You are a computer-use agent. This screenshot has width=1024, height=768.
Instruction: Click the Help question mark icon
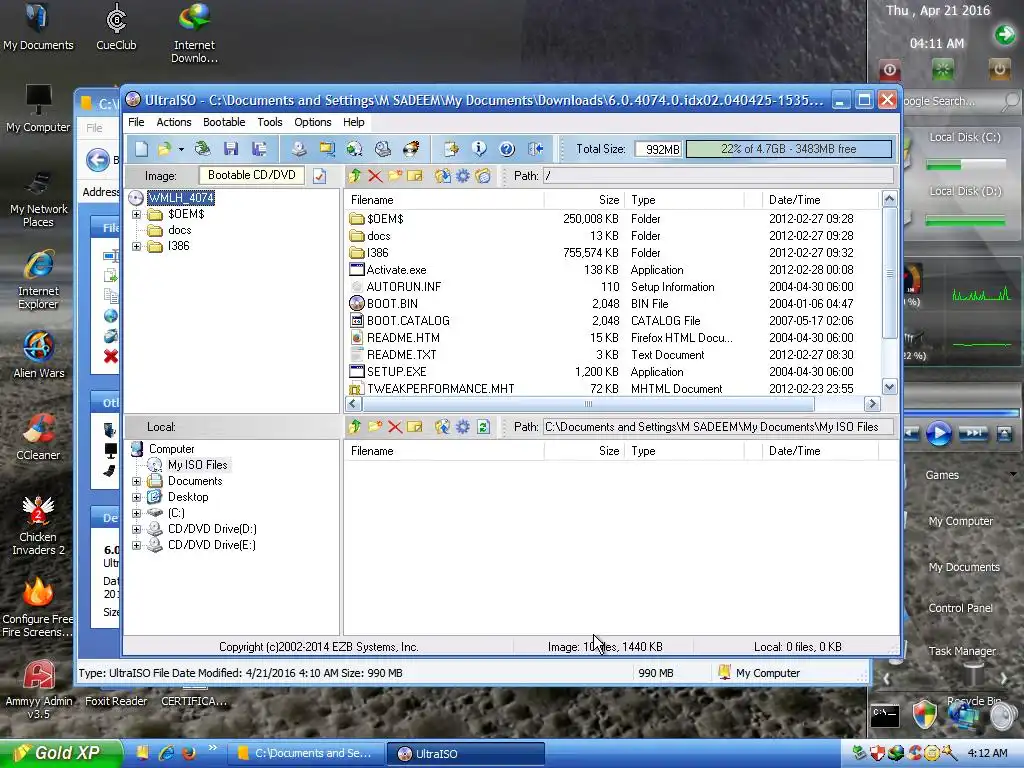pyautogui.click(x=507, y=149)
